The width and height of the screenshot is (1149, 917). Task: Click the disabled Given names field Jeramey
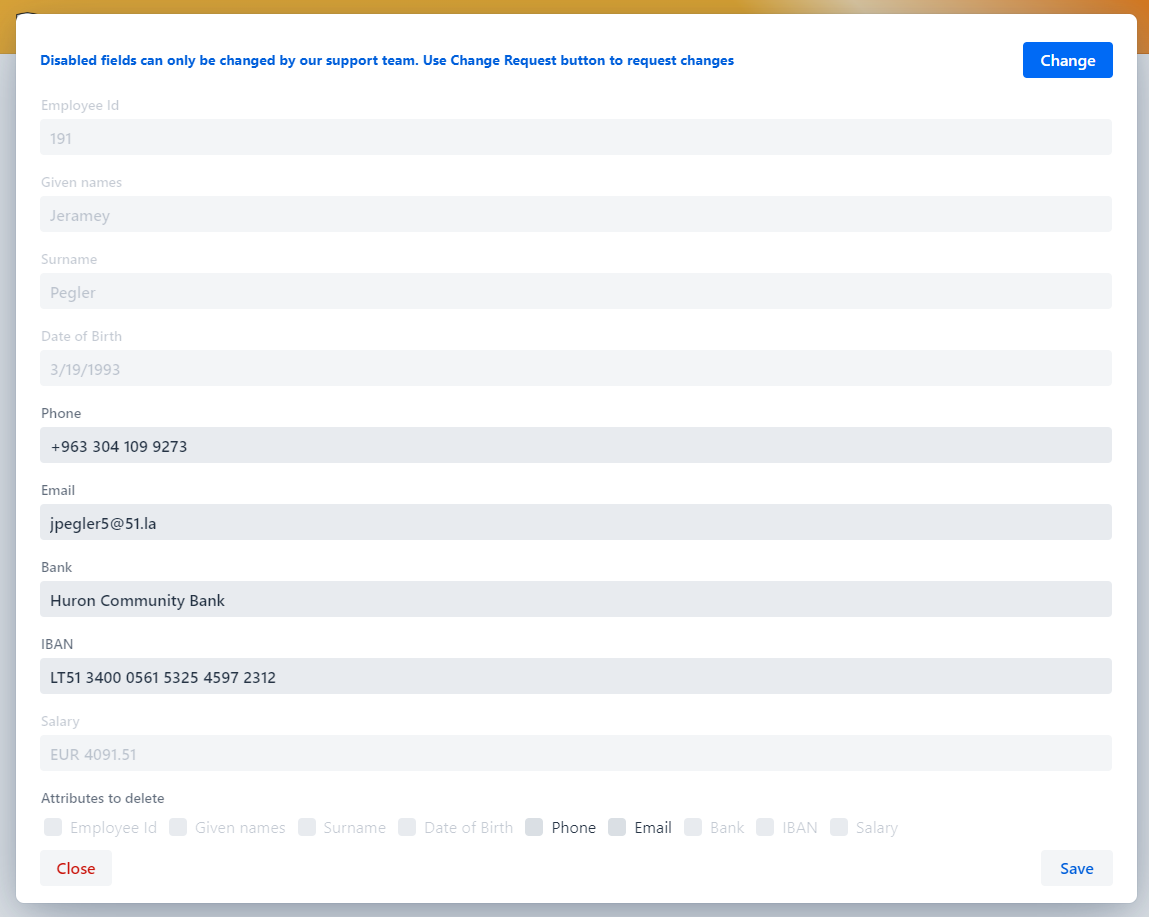[x=576, y=214]
